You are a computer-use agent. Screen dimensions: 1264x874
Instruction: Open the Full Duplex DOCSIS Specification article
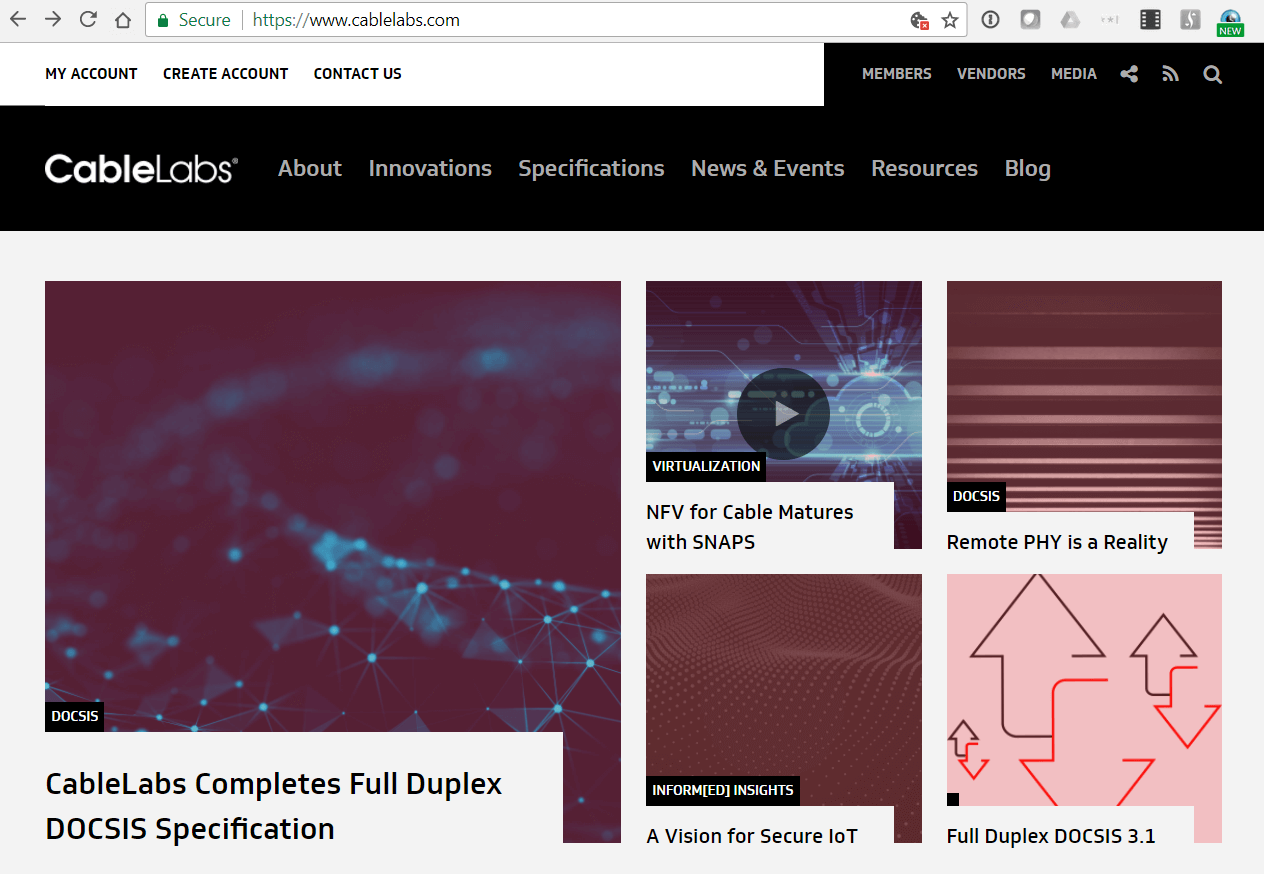tap(272, 805)
